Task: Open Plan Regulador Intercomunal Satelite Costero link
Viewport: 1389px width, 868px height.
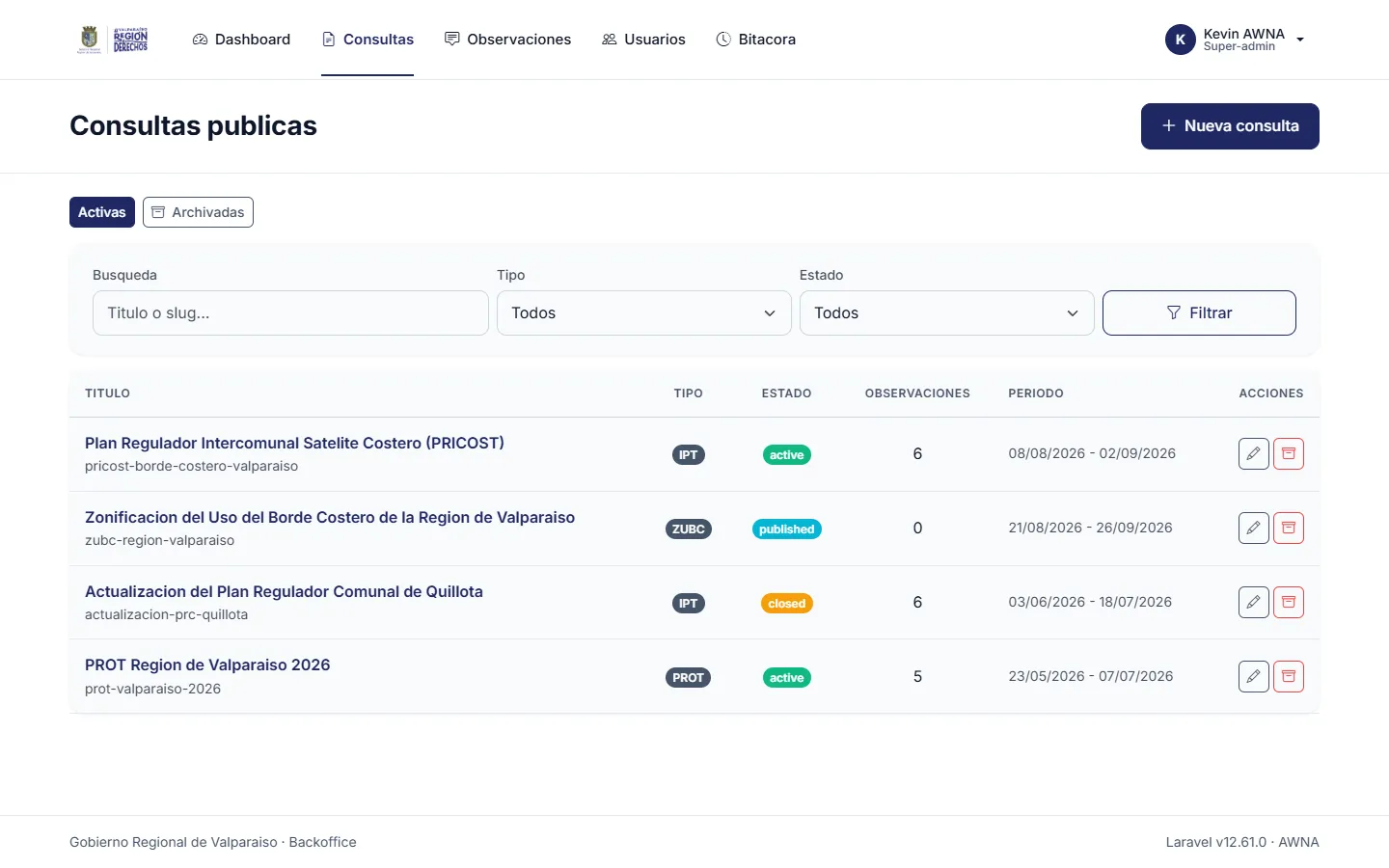Action: [x=294, y=443]
